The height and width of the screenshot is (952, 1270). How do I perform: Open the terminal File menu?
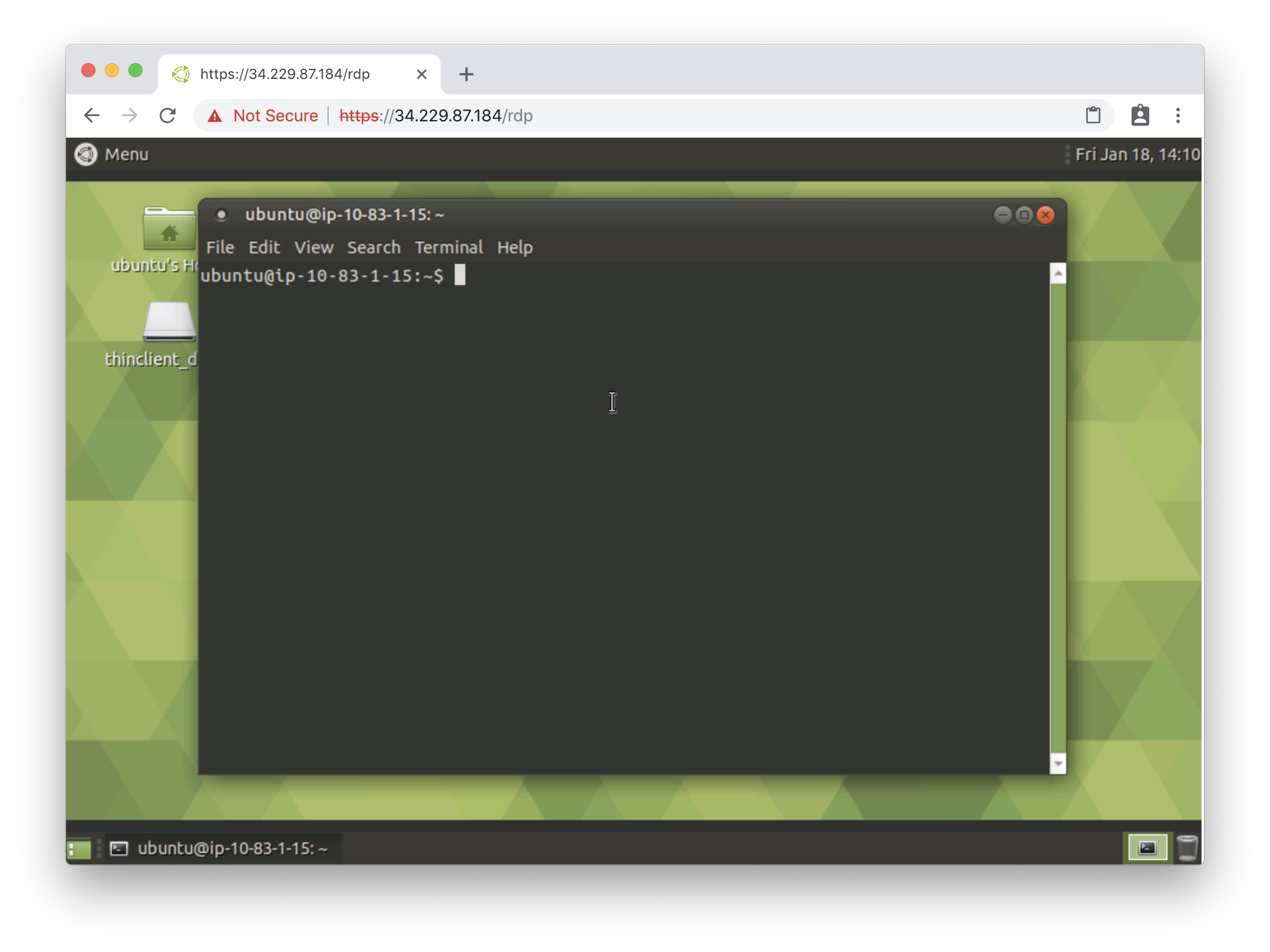coord(220,247)
